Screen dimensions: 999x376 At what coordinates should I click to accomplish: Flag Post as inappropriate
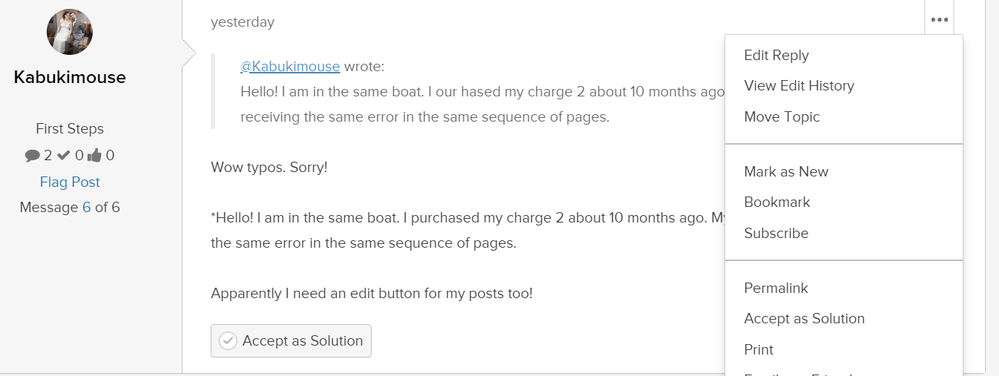pyautogui.click(x=69, y=182)
